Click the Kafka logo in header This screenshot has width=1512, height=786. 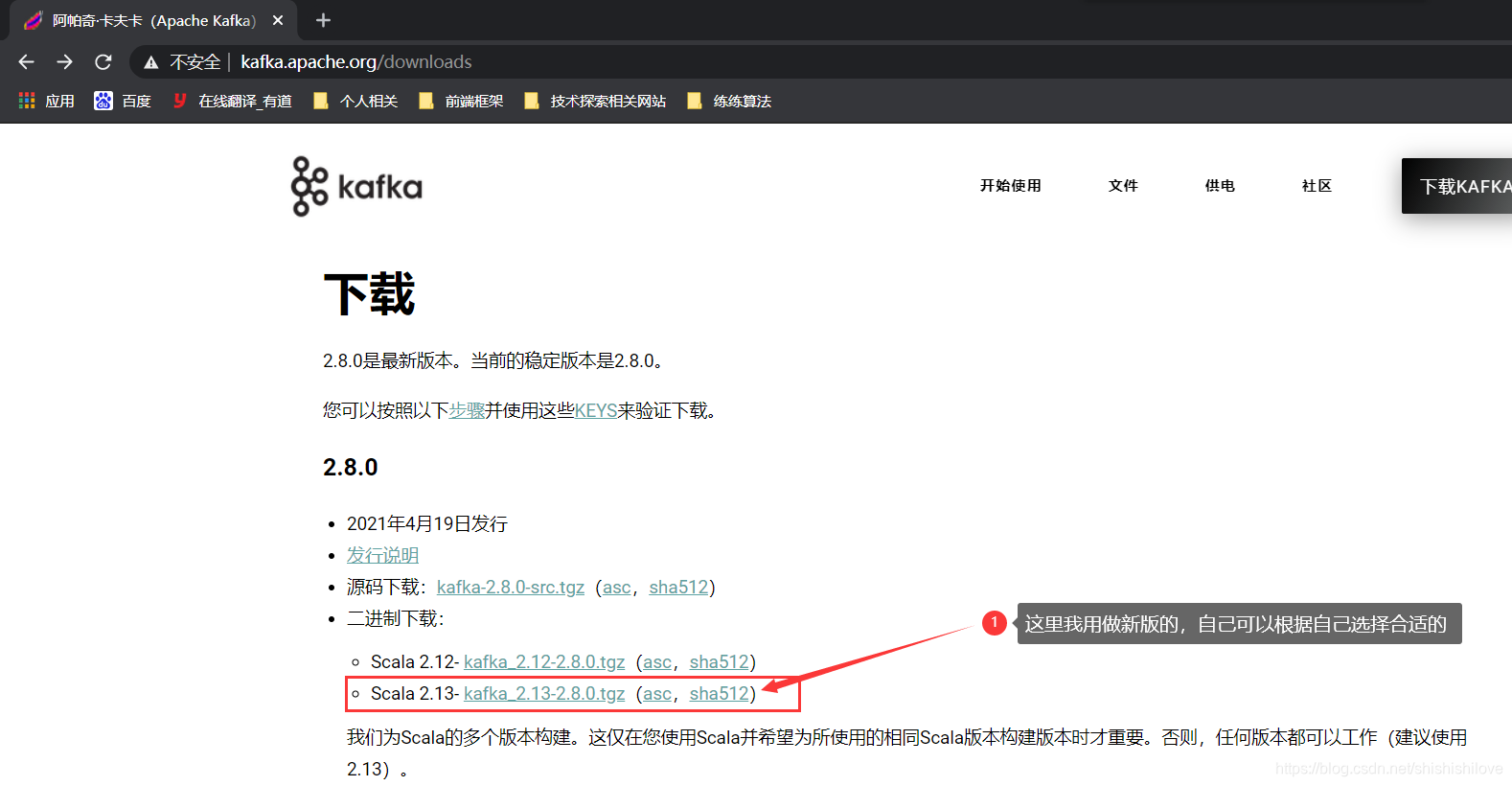coord(356,186)
